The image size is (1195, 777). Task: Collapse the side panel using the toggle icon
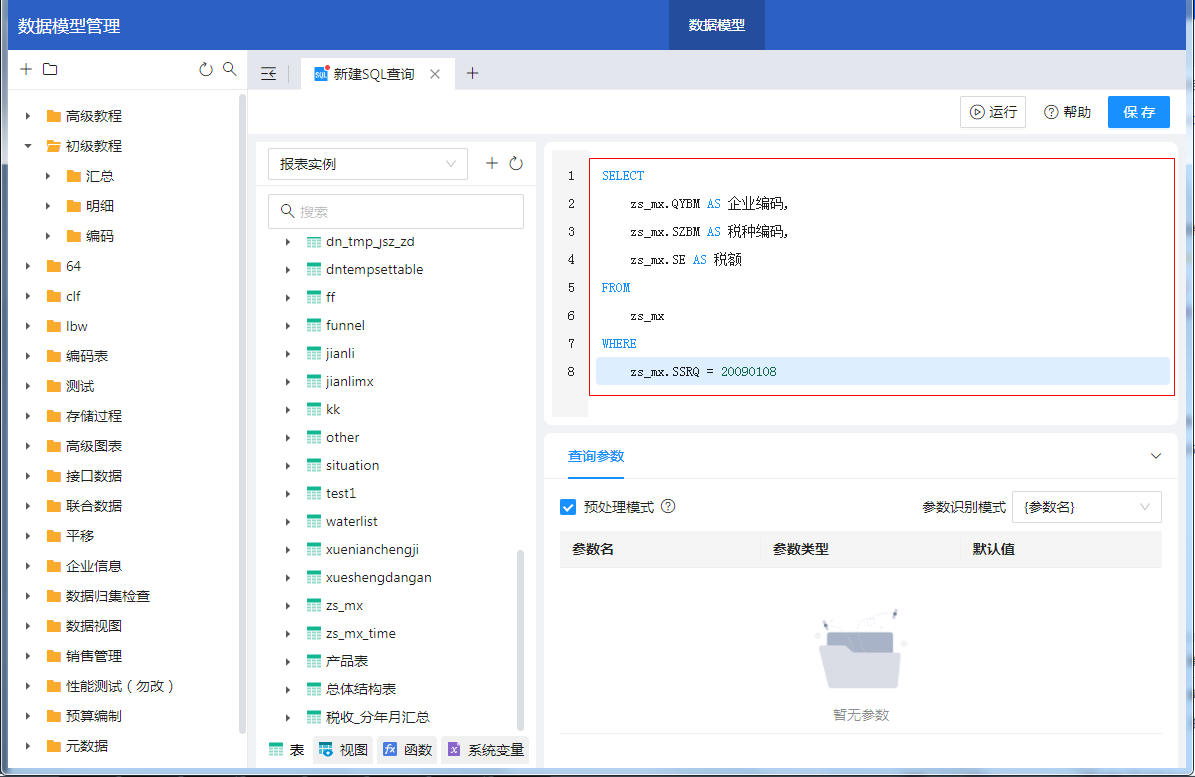[268, 74]
